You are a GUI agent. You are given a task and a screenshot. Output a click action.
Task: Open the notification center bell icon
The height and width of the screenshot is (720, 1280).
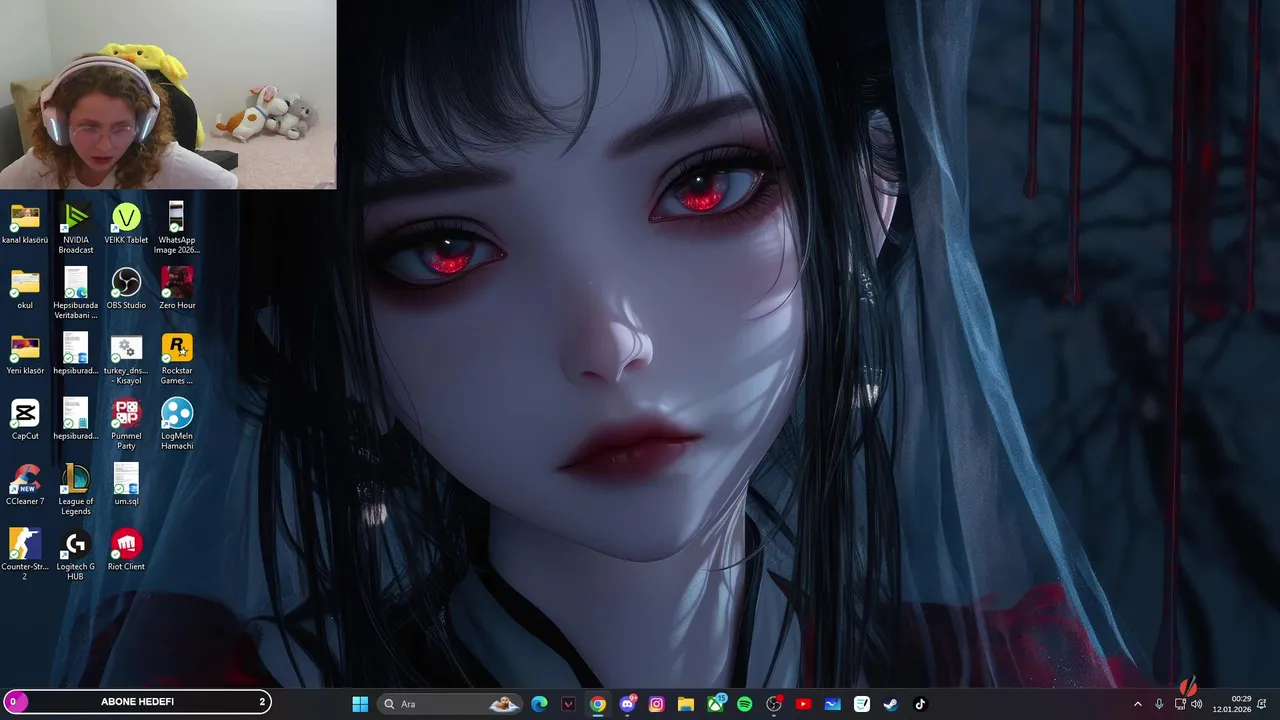(x=1263, y=704)
